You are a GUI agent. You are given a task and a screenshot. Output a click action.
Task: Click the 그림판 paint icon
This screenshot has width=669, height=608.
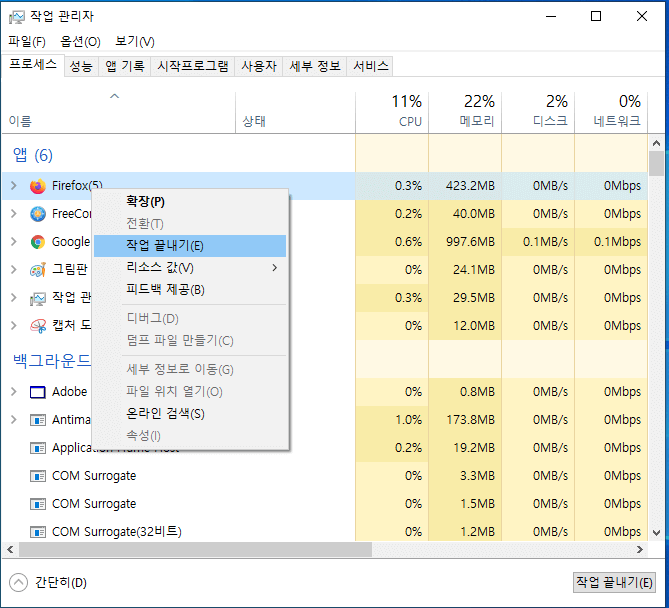(x=38, y=270)
